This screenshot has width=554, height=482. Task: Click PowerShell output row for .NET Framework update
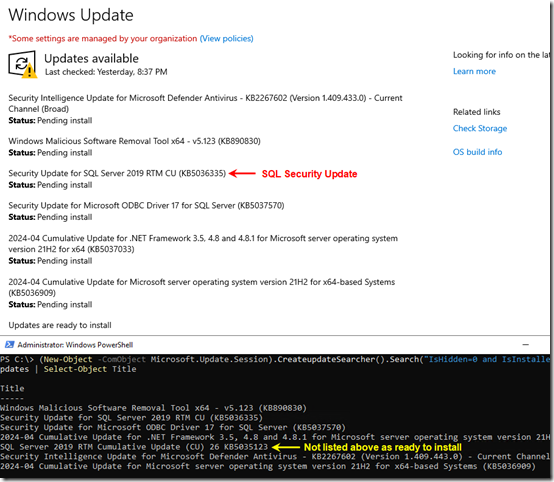coord(275,437)
